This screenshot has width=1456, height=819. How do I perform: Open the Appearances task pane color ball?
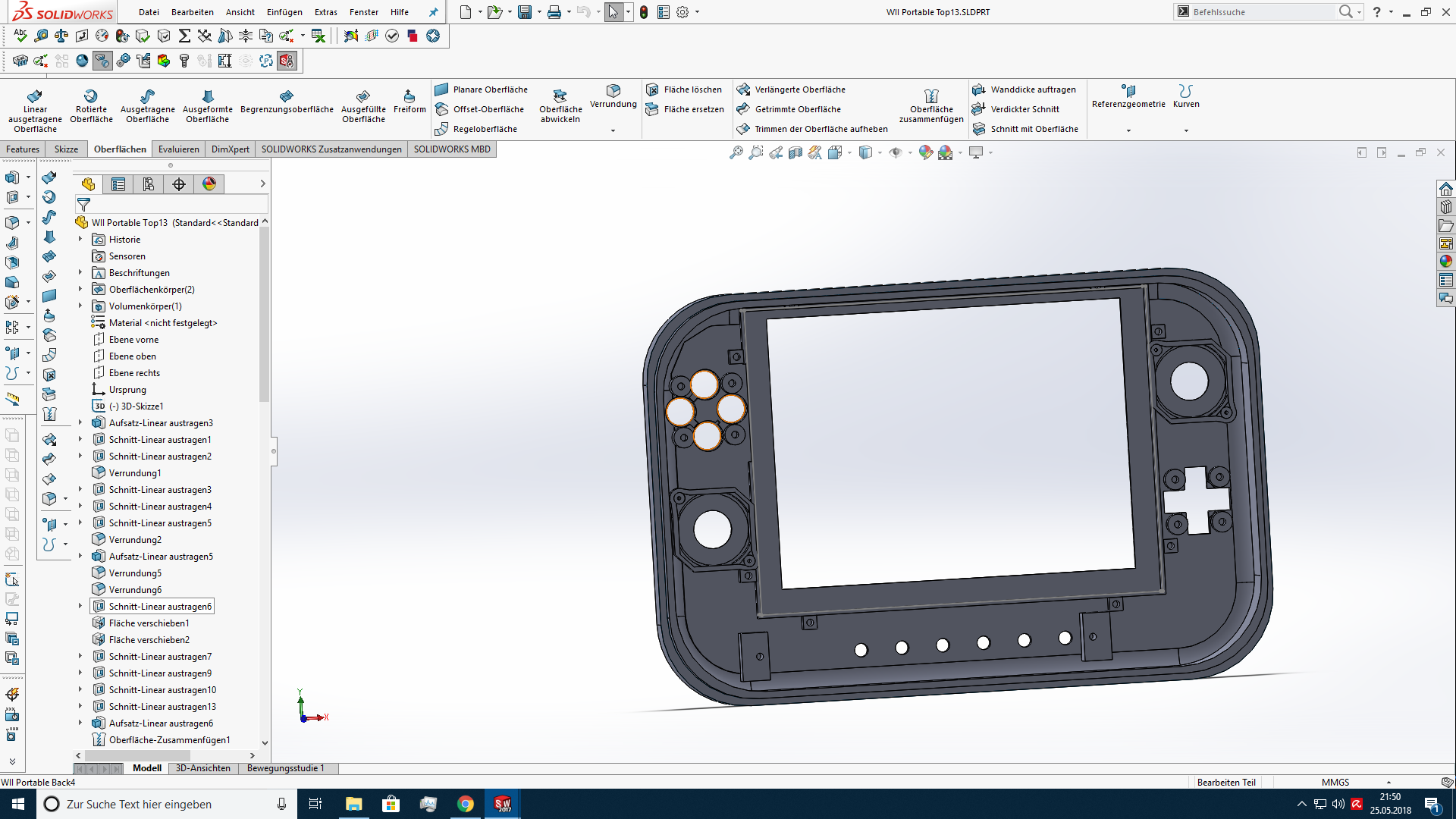click(1446, 262)
